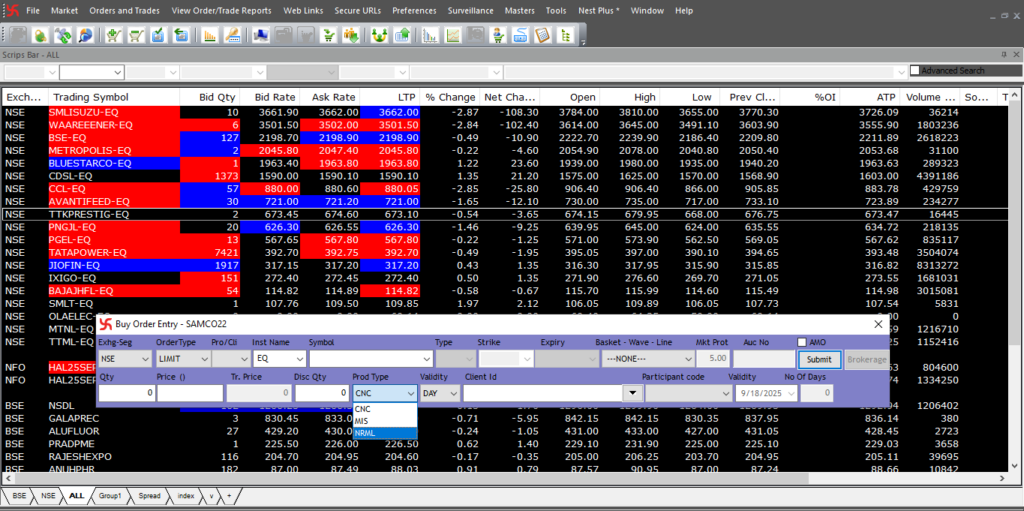Switch to the Group1 watchlist tab
The width and height of the screenshot is (1024, 511).
(110, 496)
